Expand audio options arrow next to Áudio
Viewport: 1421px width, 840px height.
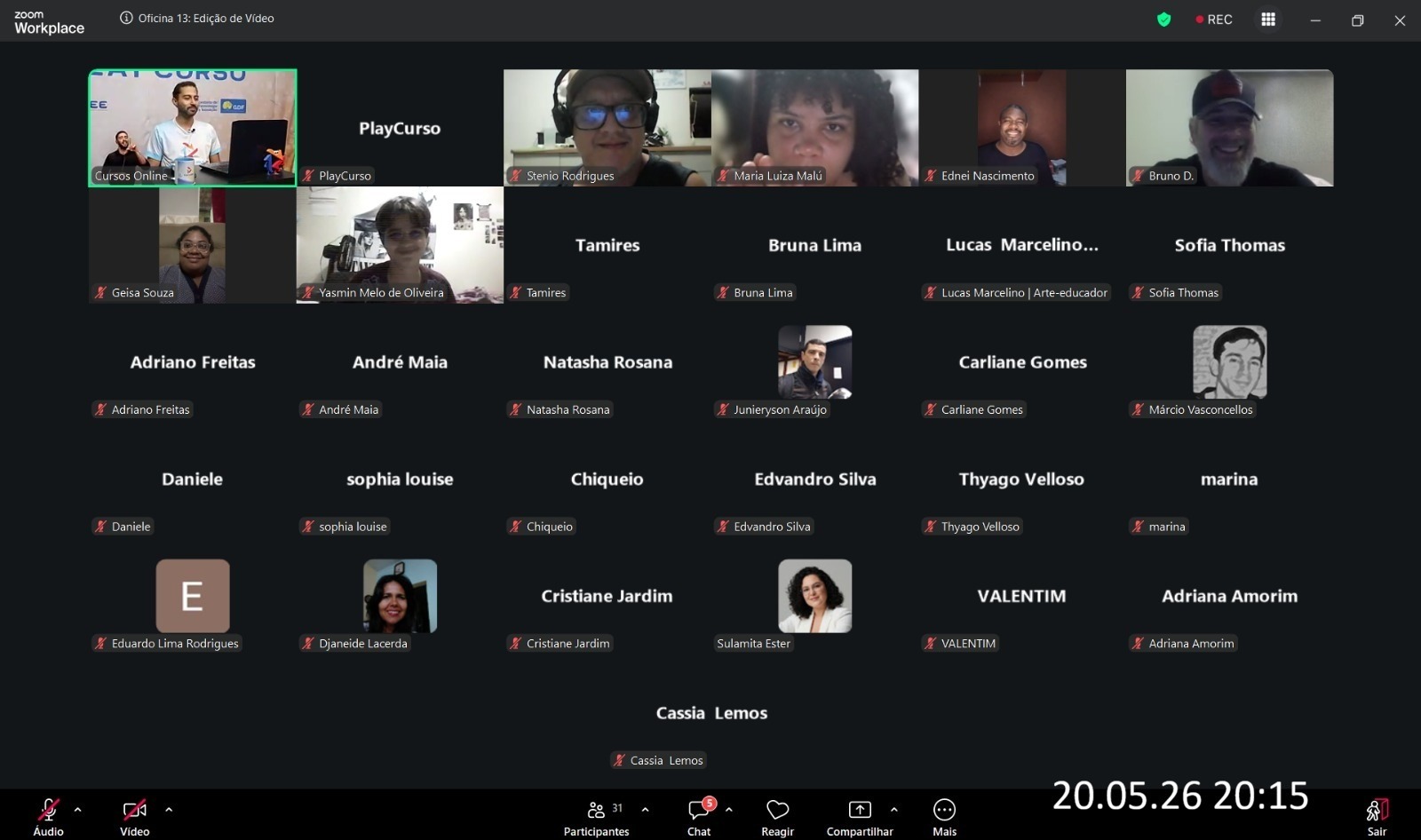[78, 810]
